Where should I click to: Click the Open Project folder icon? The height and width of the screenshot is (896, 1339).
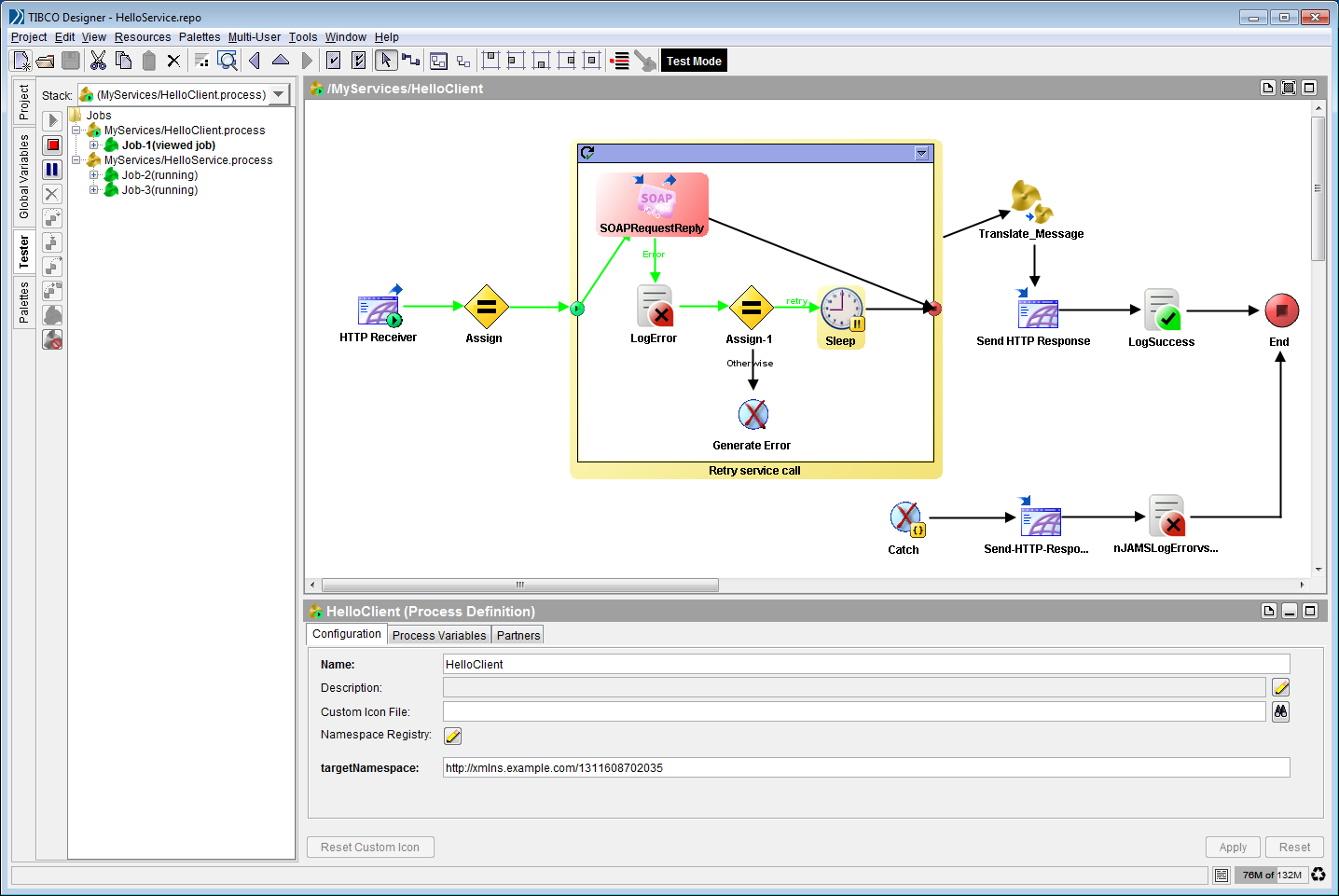45,62
